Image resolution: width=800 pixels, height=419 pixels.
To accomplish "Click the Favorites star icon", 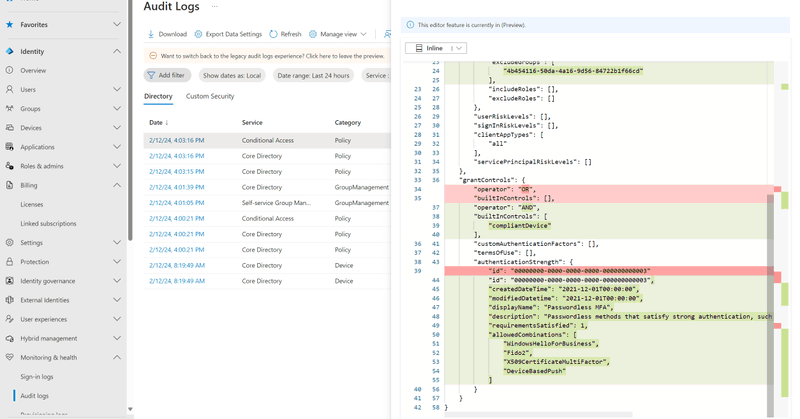I will click(9, 24).
